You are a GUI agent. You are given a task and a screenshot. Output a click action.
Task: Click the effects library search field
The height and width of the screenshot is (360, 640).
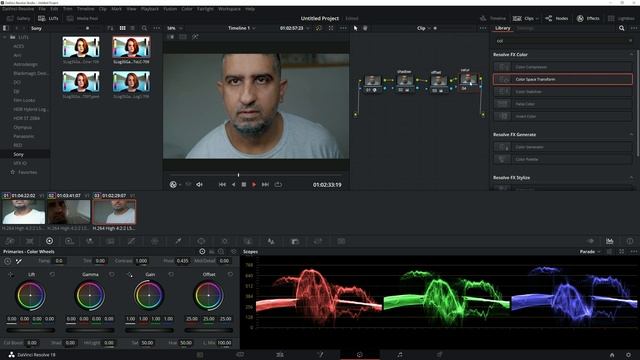563,41
